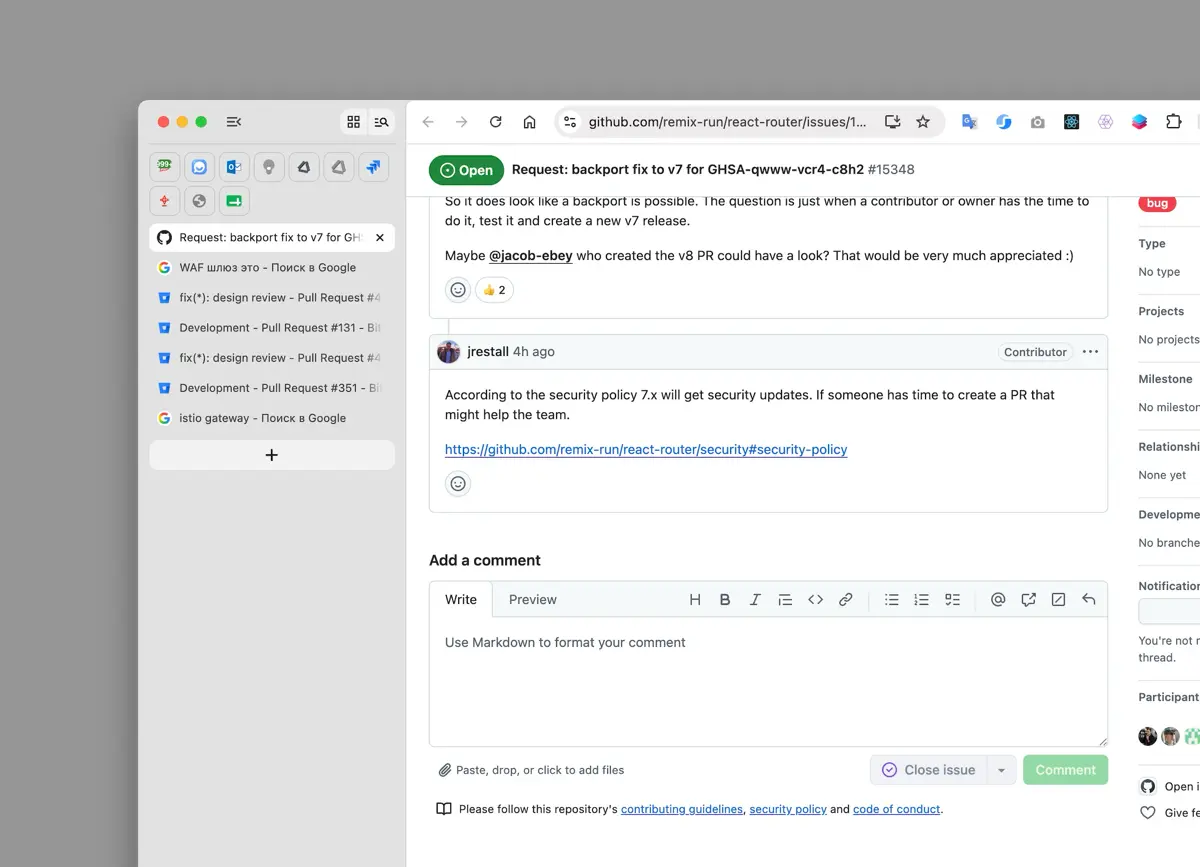
Task: Select the 'bug' label
Action: (x=1157, y=203)
